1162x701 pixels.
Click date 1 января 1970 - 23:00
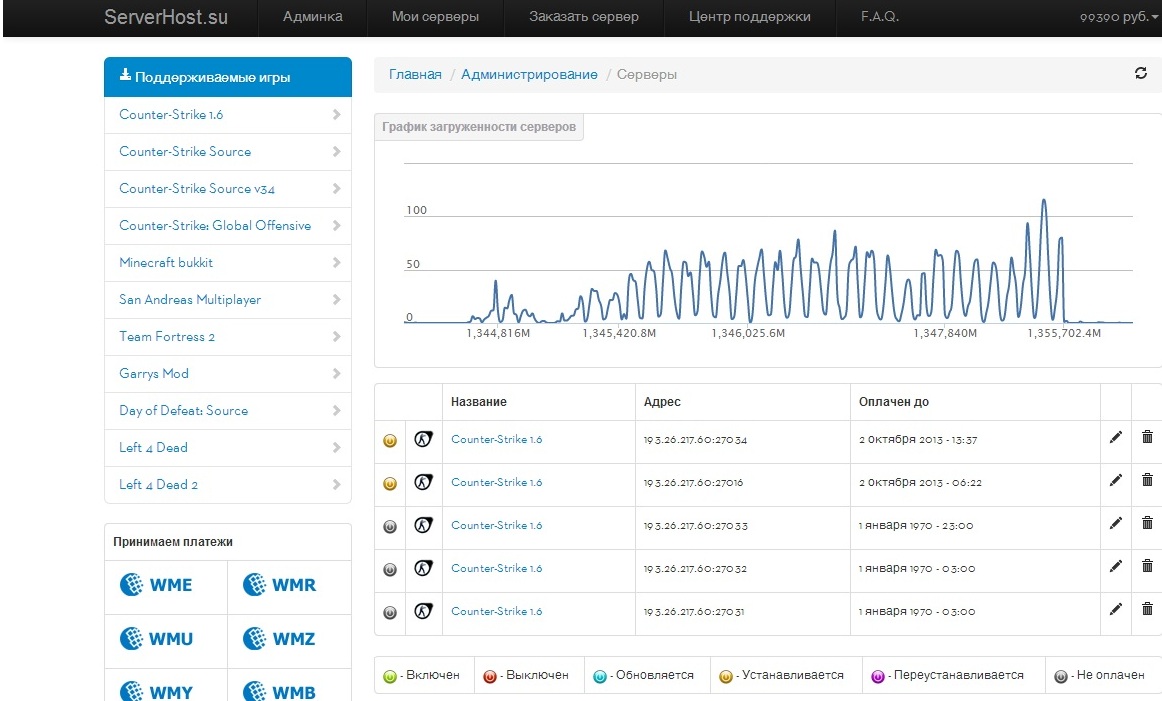tap(915, 525)
